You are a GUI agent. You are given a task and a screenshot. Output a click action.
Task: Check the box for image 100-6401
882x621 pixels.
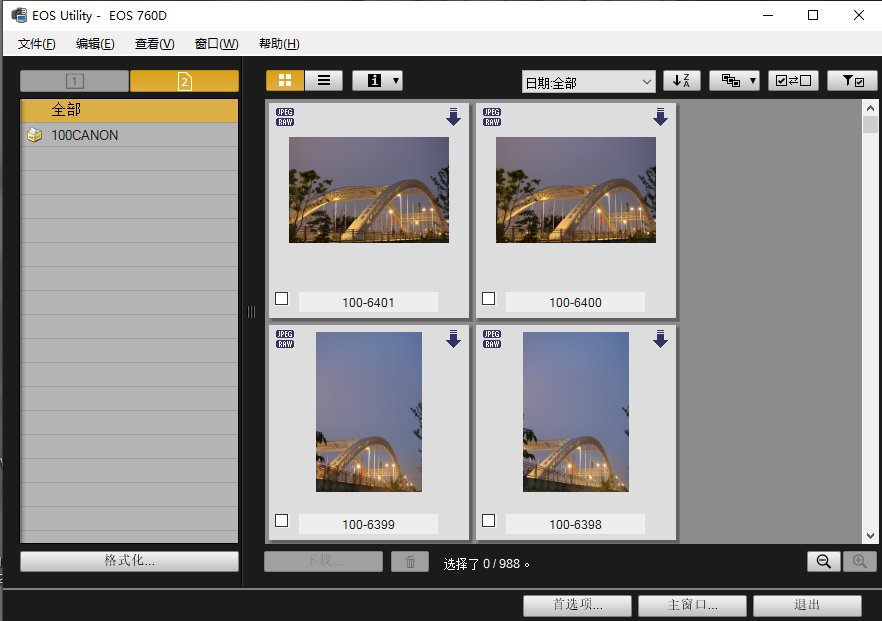point(282,298)
